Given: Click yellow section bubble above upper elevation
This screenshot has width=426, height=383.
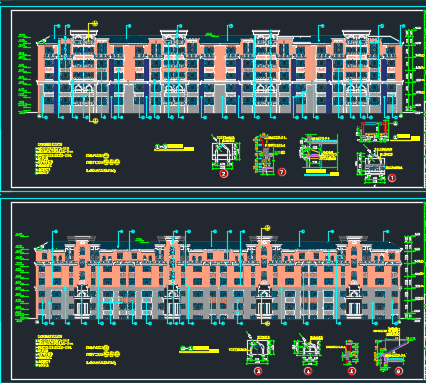Looking at the screenshot, I should point(95,23).
